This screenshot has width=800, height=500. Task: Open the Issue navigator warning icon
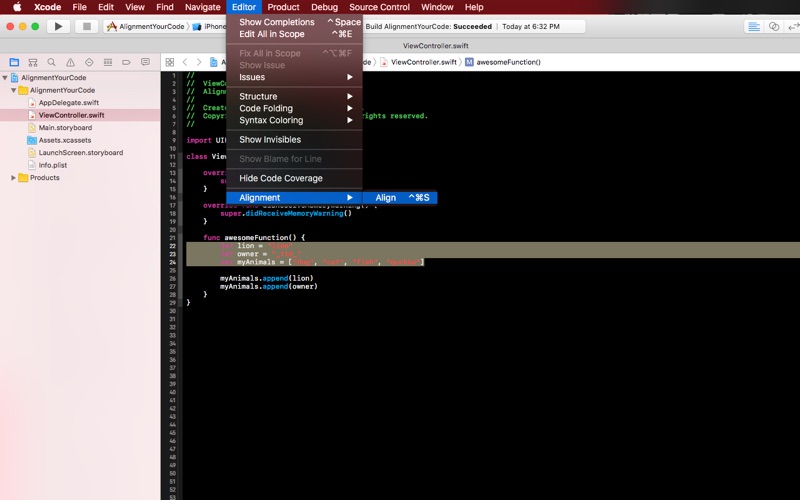click(70, 62)
